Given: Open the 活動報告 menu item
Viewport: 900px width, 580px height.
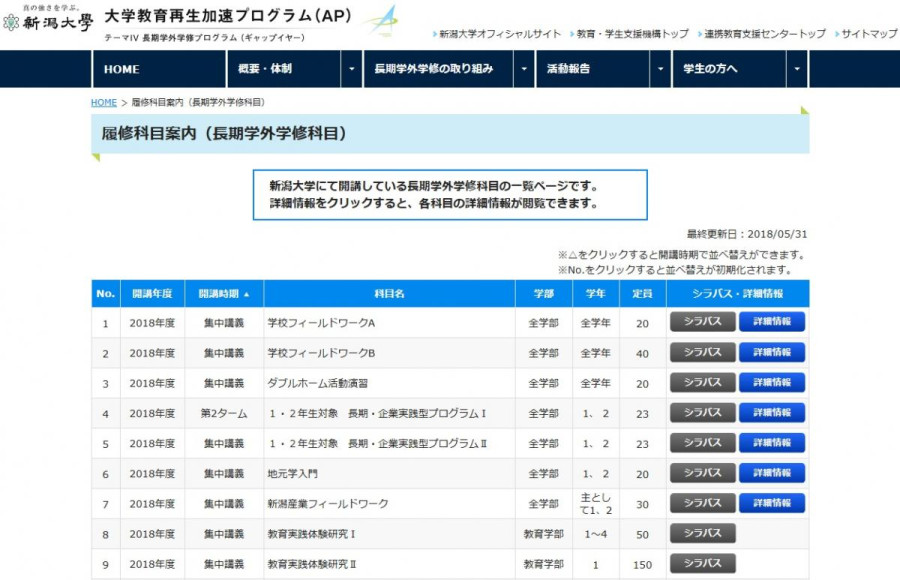Looking at the screenshot, I should pos(593,69).
